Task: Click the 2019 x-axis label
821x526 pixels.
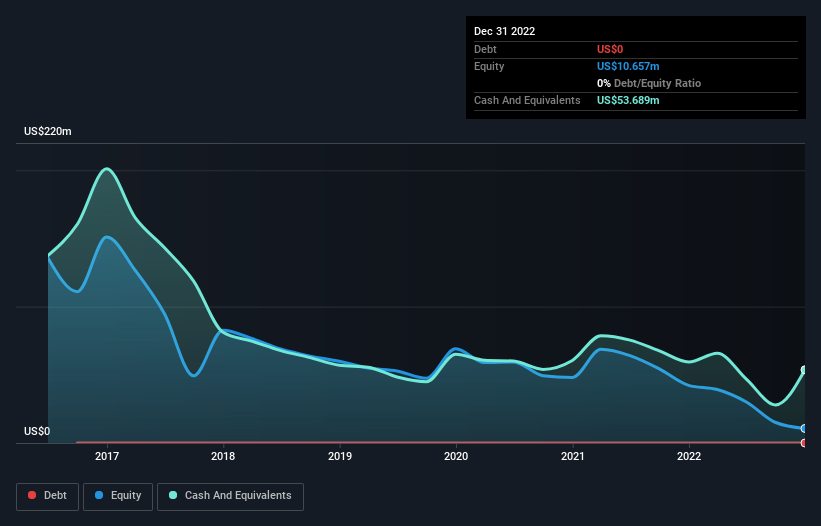Action: [x=340, y=456]
